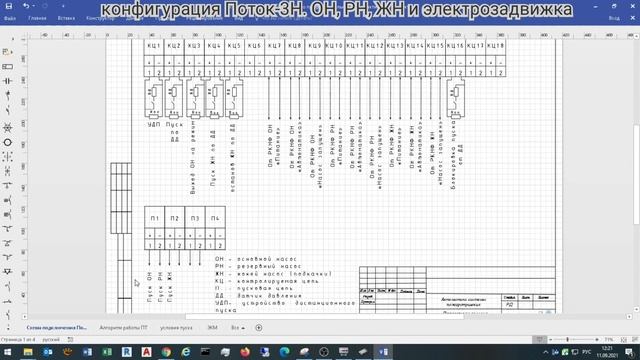Select the КЦ16 terminal block
Image resolution: width=640 pixels, height=360 pixels.
pyautogui.click(x=455, y=58)
